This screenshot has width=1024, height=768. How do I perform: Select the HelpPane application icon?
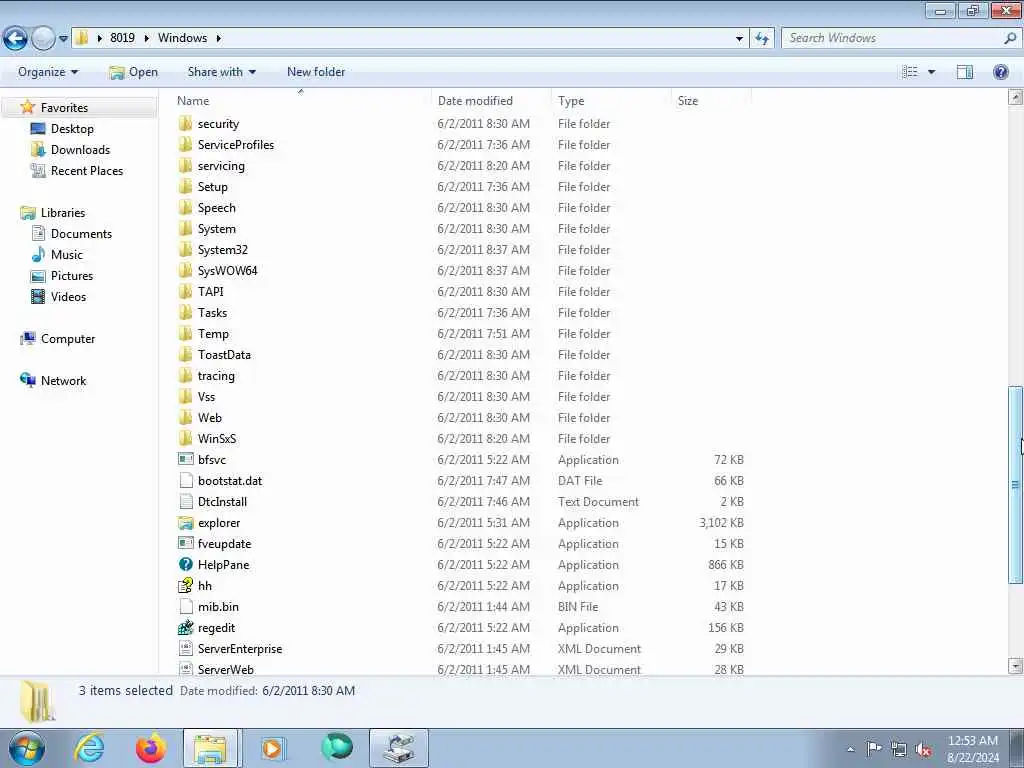[185, 564]
